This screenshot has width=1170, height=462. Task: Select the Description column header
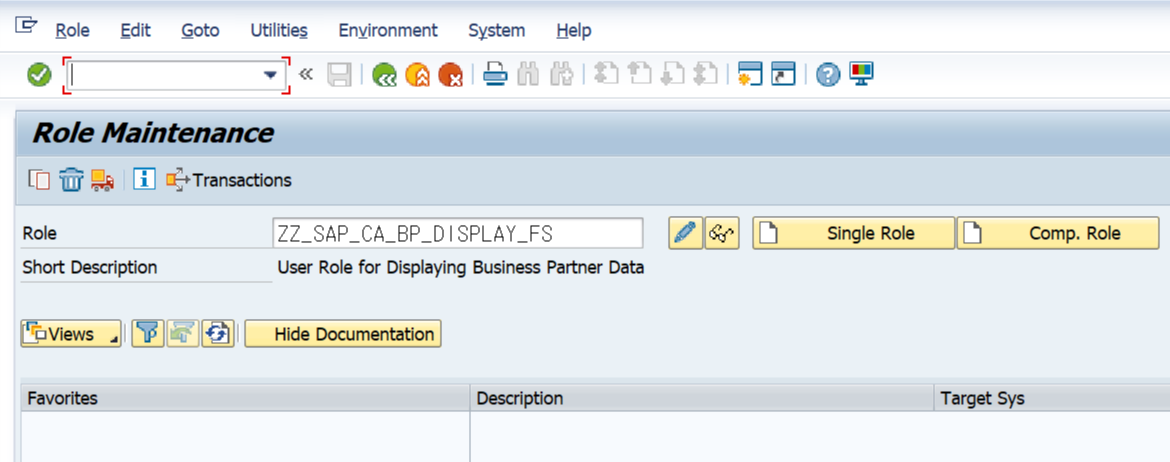click(702, 398)
